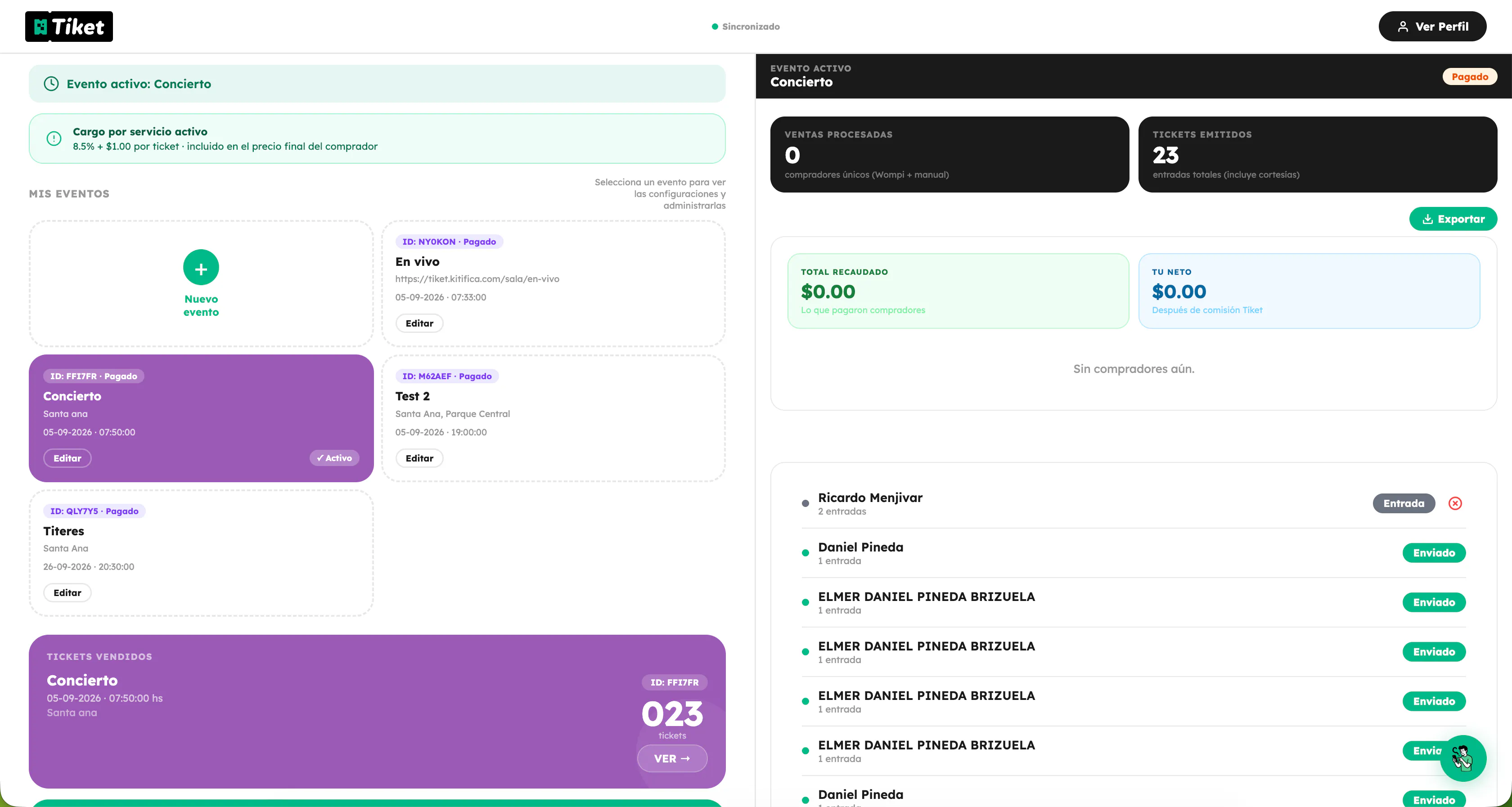Select the Test 2 event card title
The image size is (1512, 807).
point(413,396)
